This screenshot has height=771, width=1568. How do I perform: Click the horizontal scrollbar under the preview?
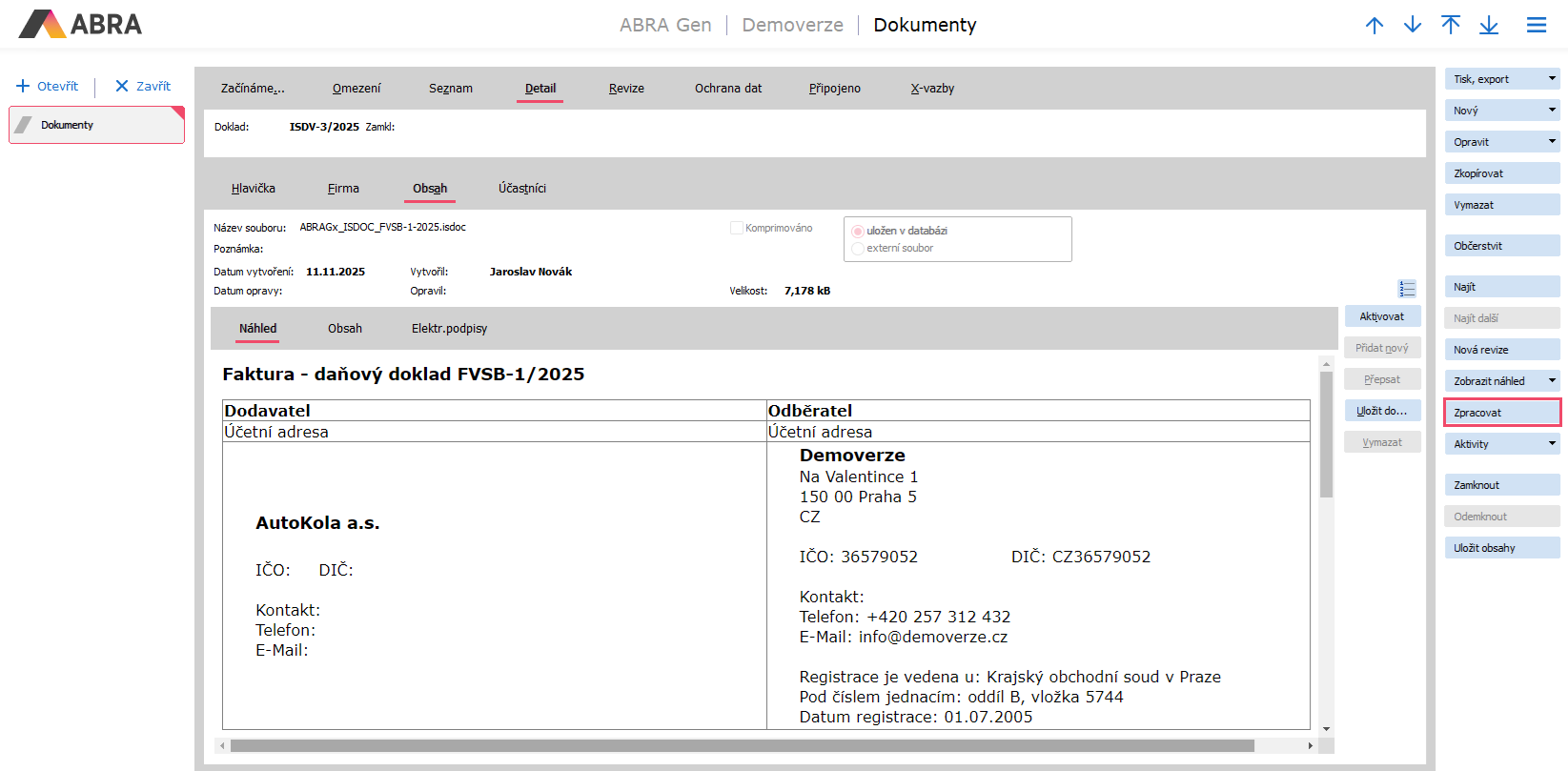coord(742,746)
